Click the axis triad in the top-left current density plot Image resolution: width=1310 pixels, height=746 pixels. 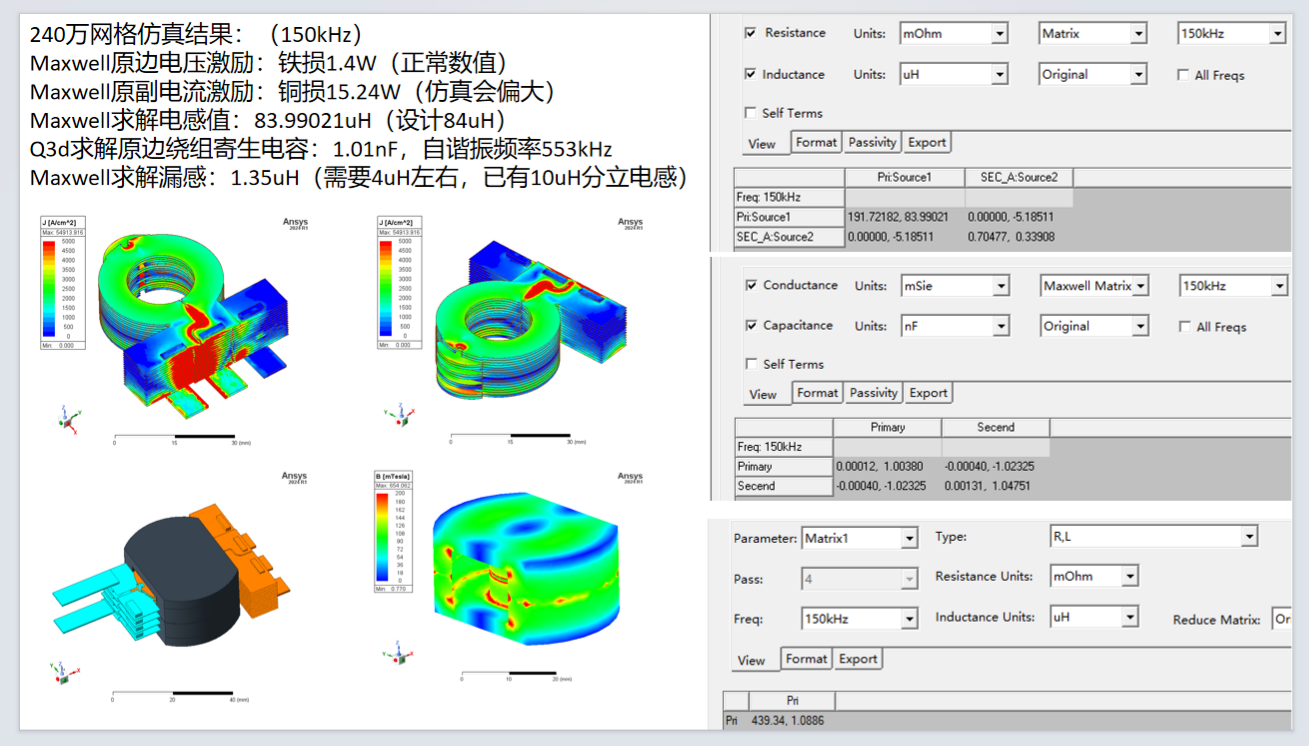[x=66, y=417]
